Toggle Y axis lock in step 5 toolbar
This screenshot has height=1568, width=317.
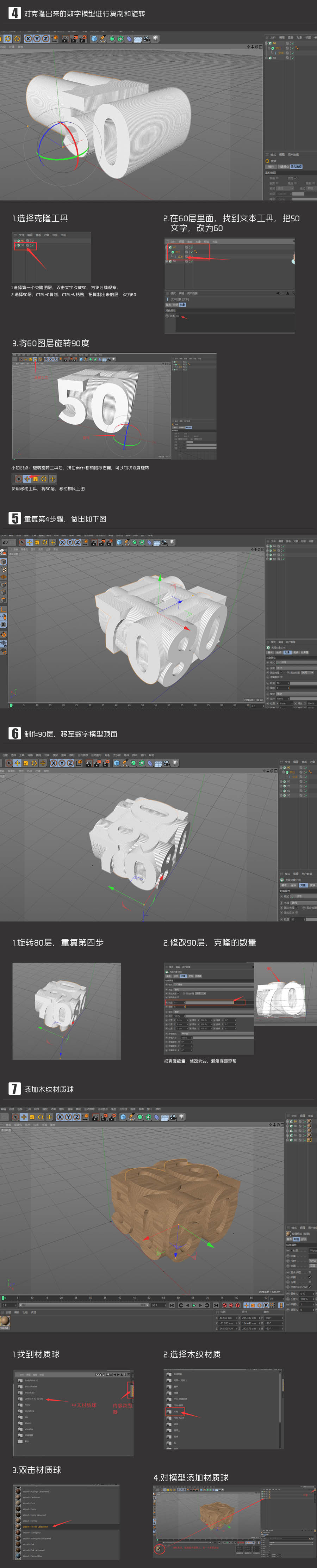tap(70, 542)
